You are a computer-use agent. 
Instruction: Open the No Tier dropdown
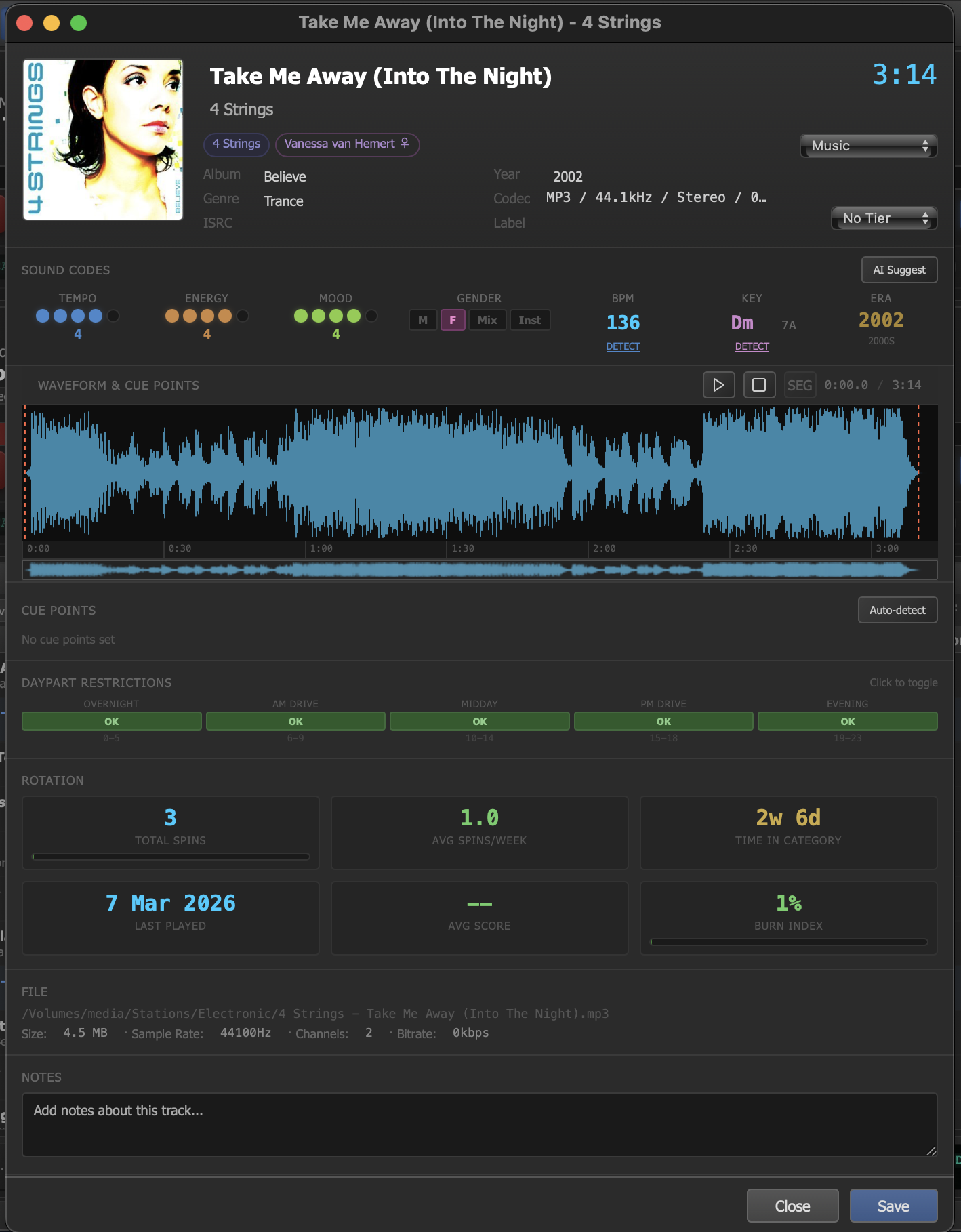884,218
